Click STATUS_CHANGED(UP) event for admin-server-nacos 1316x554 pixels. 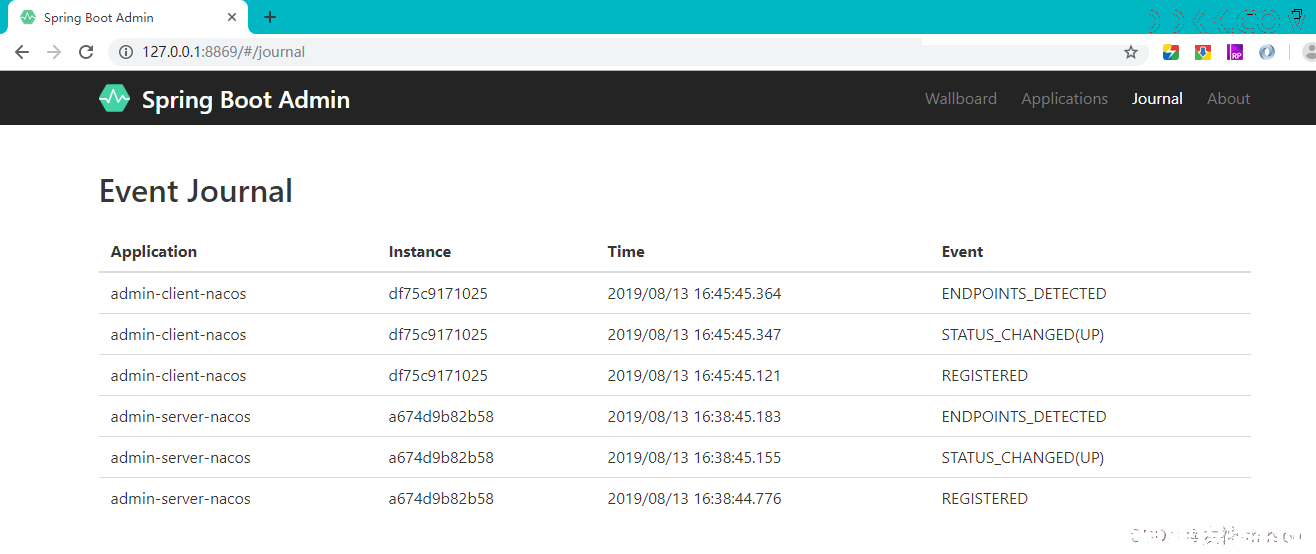coord(1023,458)
